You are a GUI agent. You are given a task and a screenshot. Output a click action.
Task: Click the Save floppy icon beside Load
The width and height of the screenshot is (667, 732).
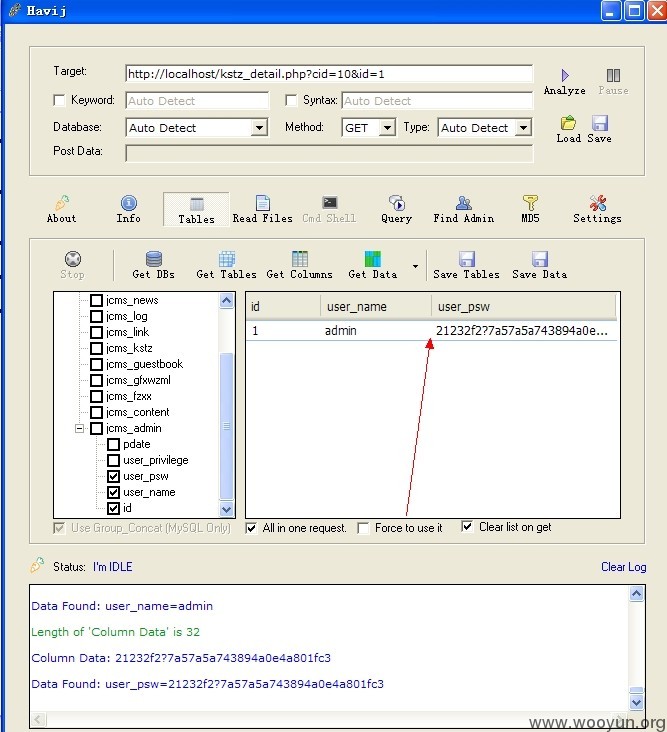coord(599,123)
